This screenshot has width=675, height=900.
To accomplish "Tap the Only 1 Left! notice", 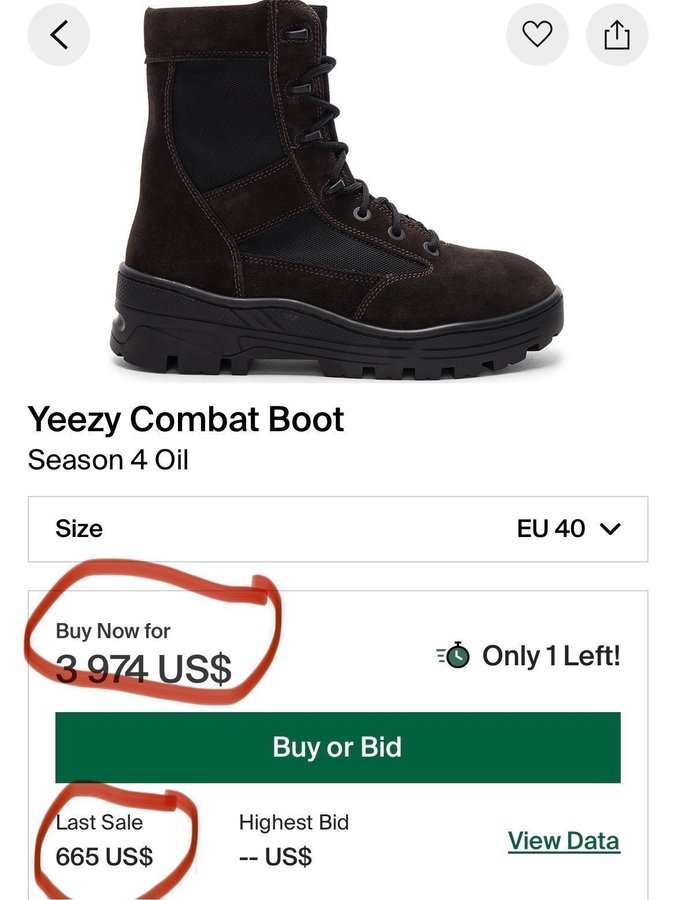I will click(x=551, y=656).
